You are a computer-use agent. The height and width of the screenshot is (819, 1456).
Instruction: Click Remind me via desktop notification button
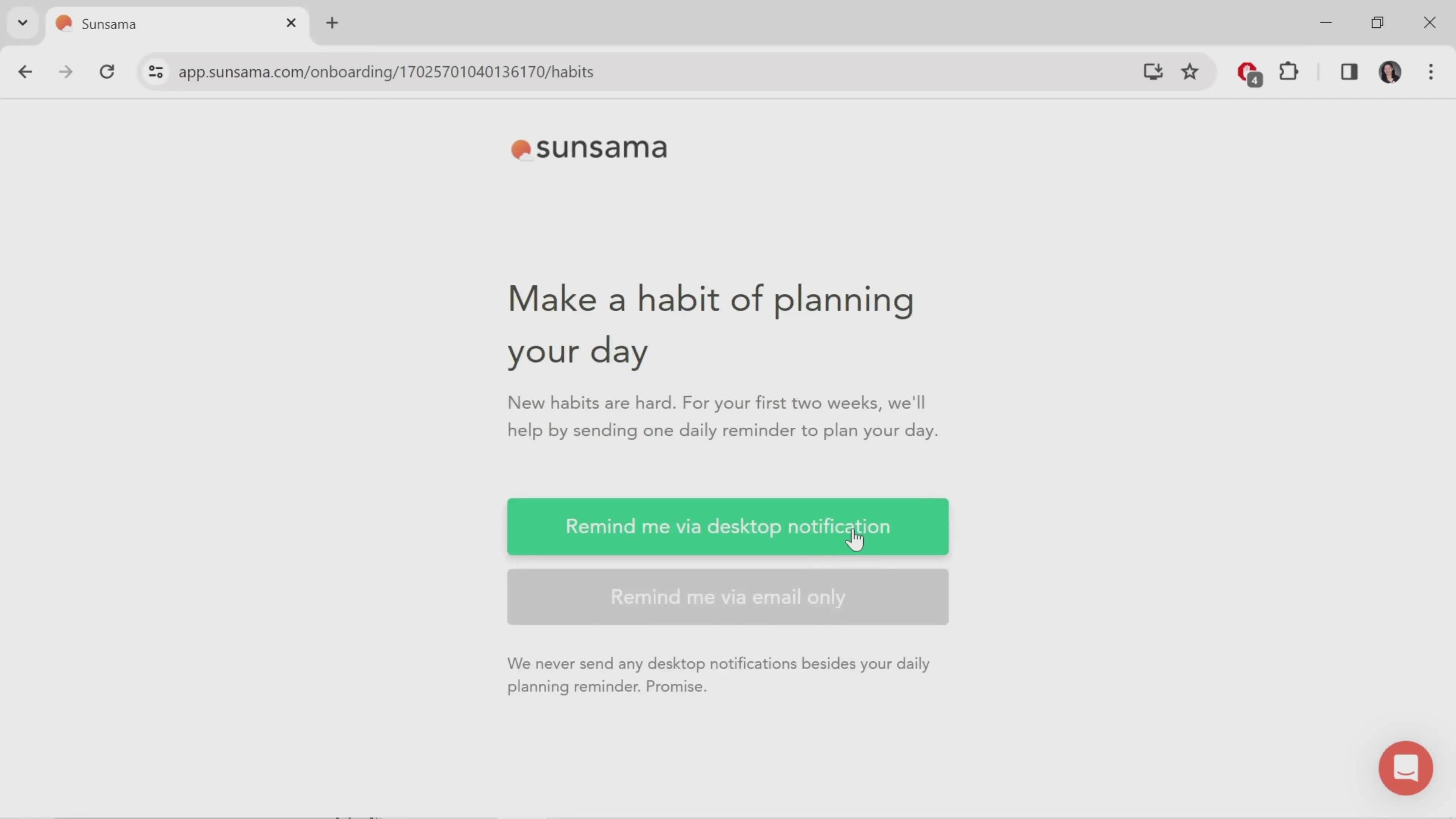coord(727,526)
